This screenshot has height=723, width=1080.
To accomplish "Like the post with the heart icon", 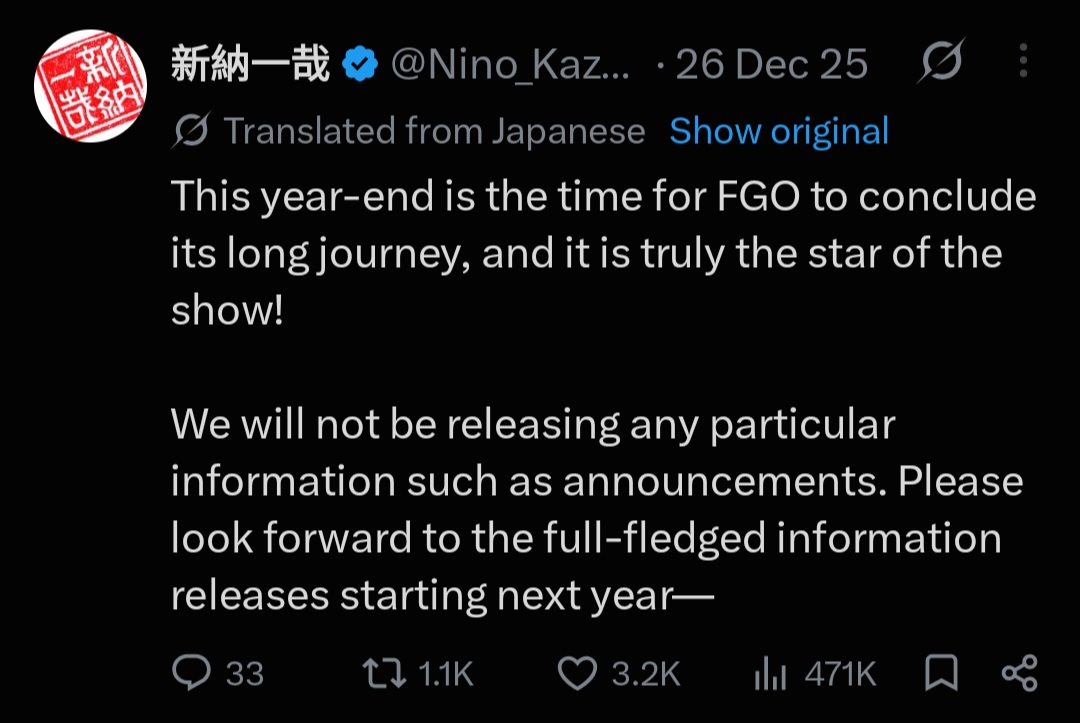I will pyautogui.click(x=577, y=673).
